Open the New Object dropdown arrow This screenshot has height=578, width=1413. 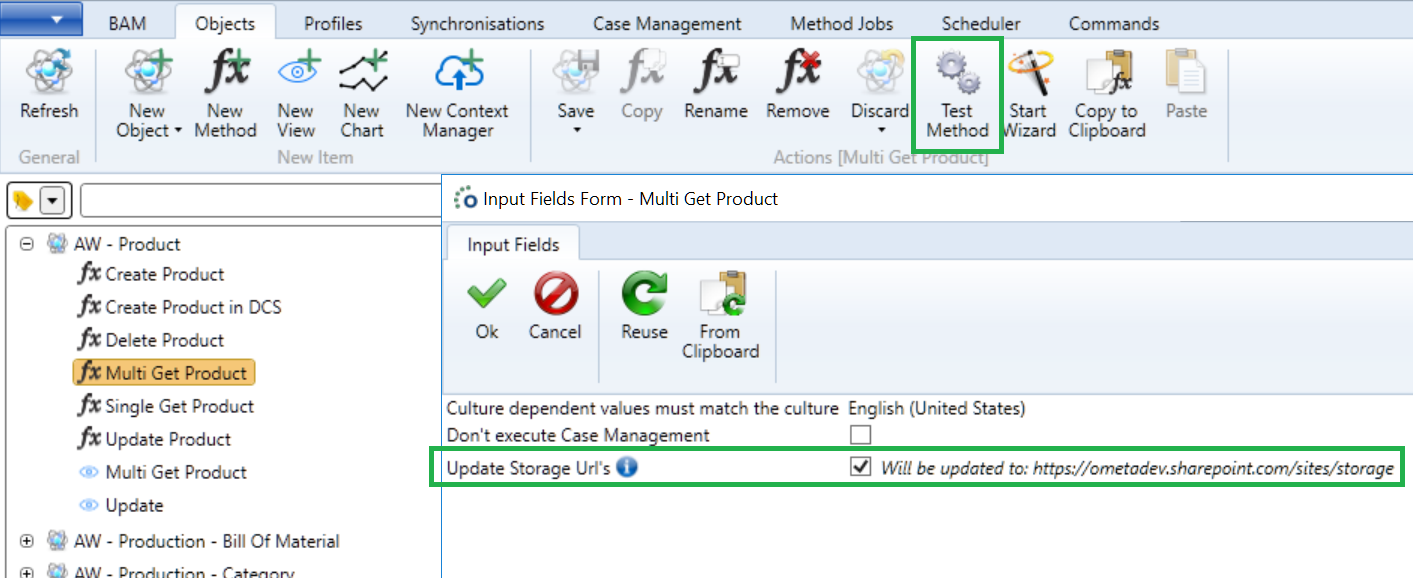178,131
